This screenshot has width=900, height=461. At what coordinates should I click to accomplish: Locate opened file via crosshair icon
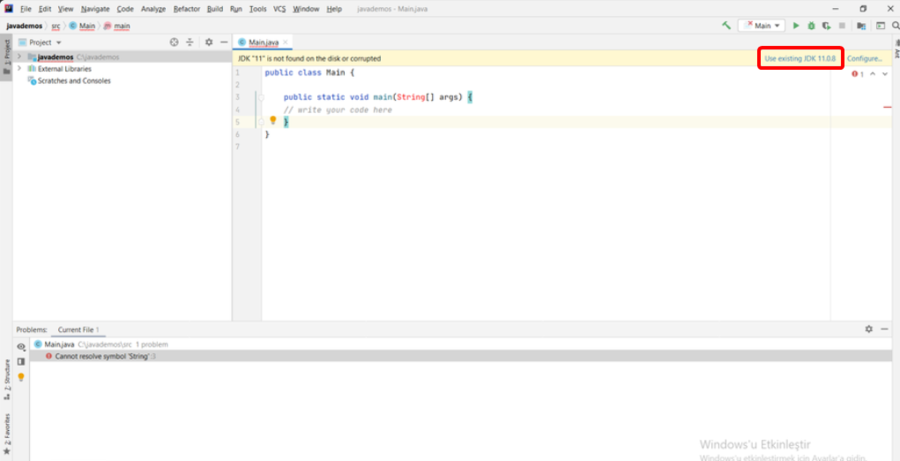(174, 42)
